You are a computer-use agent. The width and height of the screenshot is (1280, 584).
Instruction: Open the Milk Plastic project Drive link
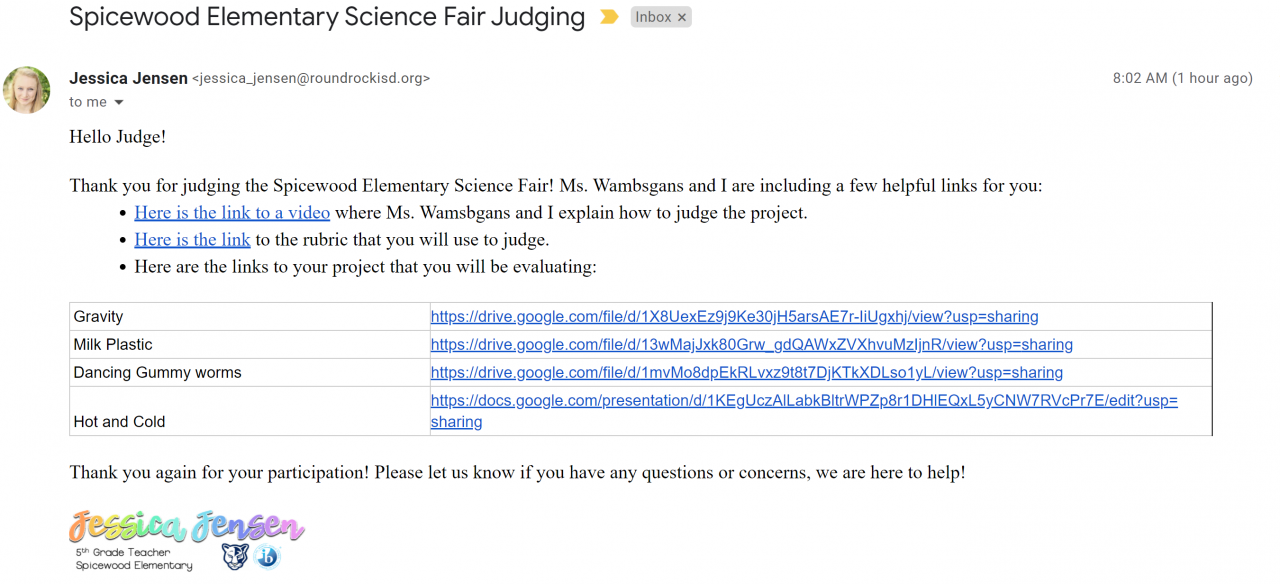[x=751, y=344]
